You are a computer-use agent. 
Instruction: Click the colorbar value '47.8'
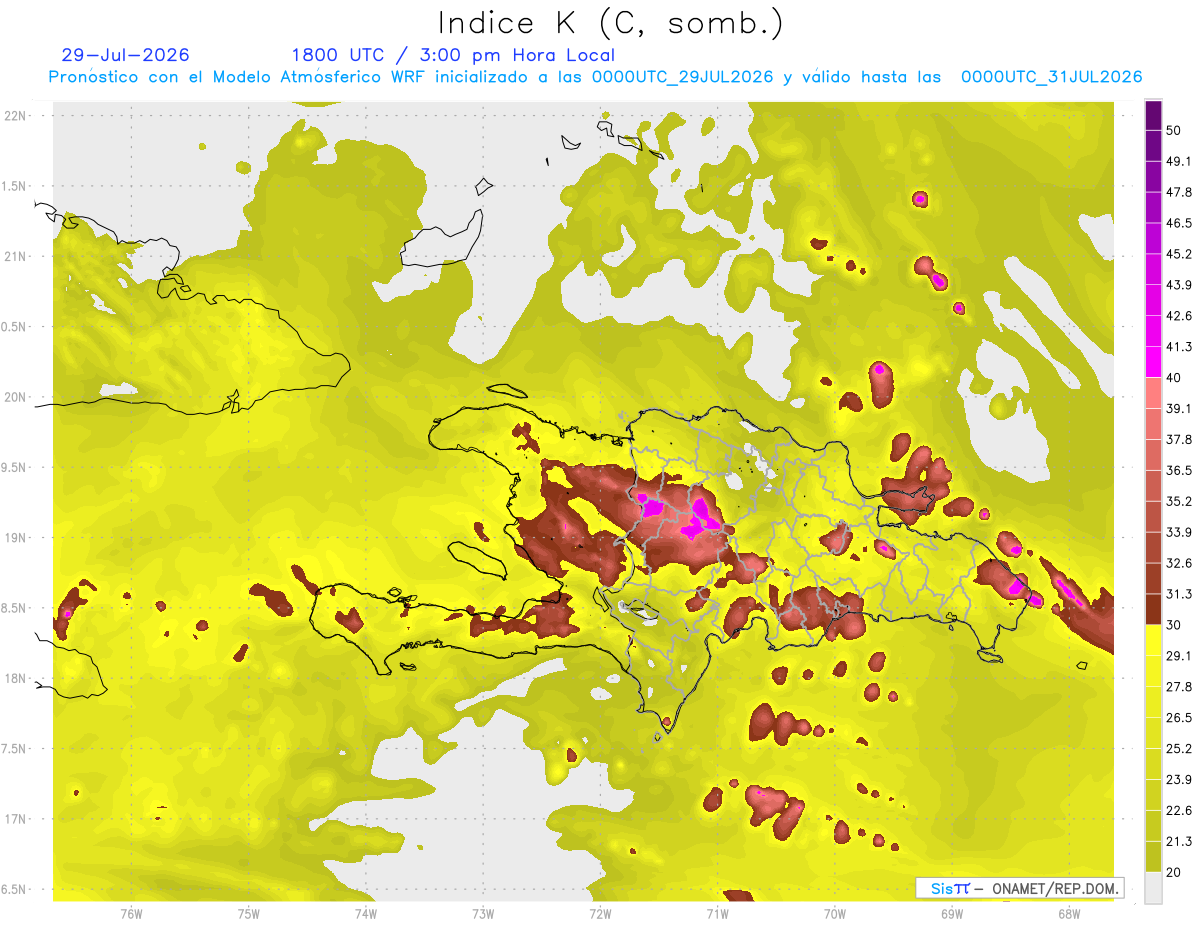pos(1179,192)
